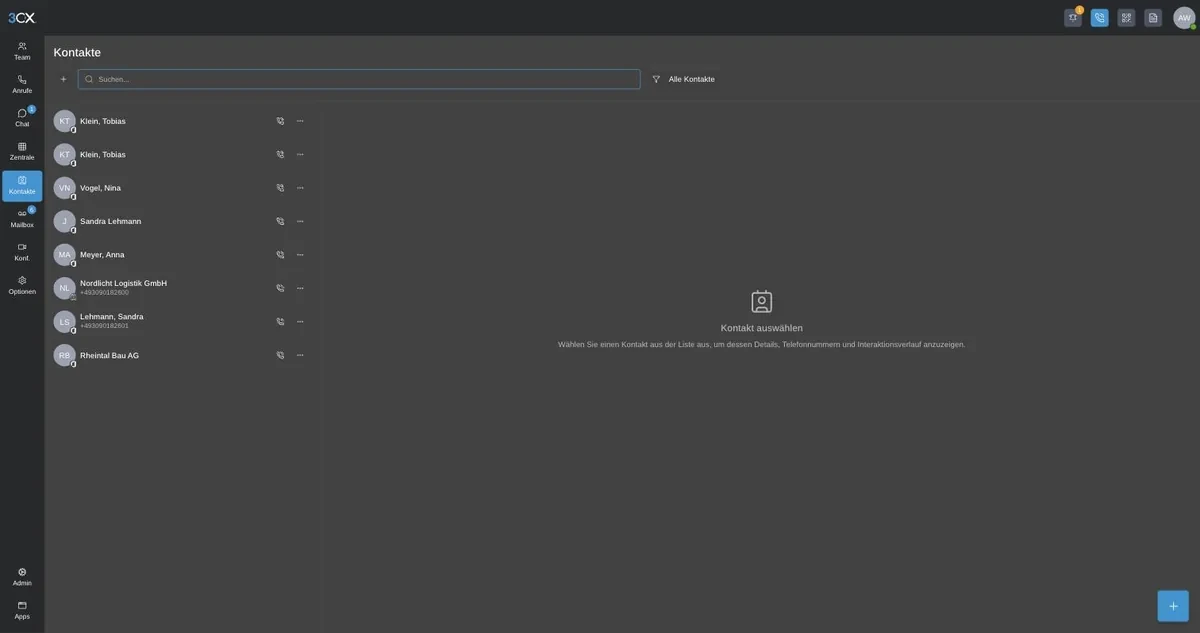1200x633 pixels.
Task: Call Nordlicht Logistik GmbH via phone icon
Action: (x=280, y=288)
